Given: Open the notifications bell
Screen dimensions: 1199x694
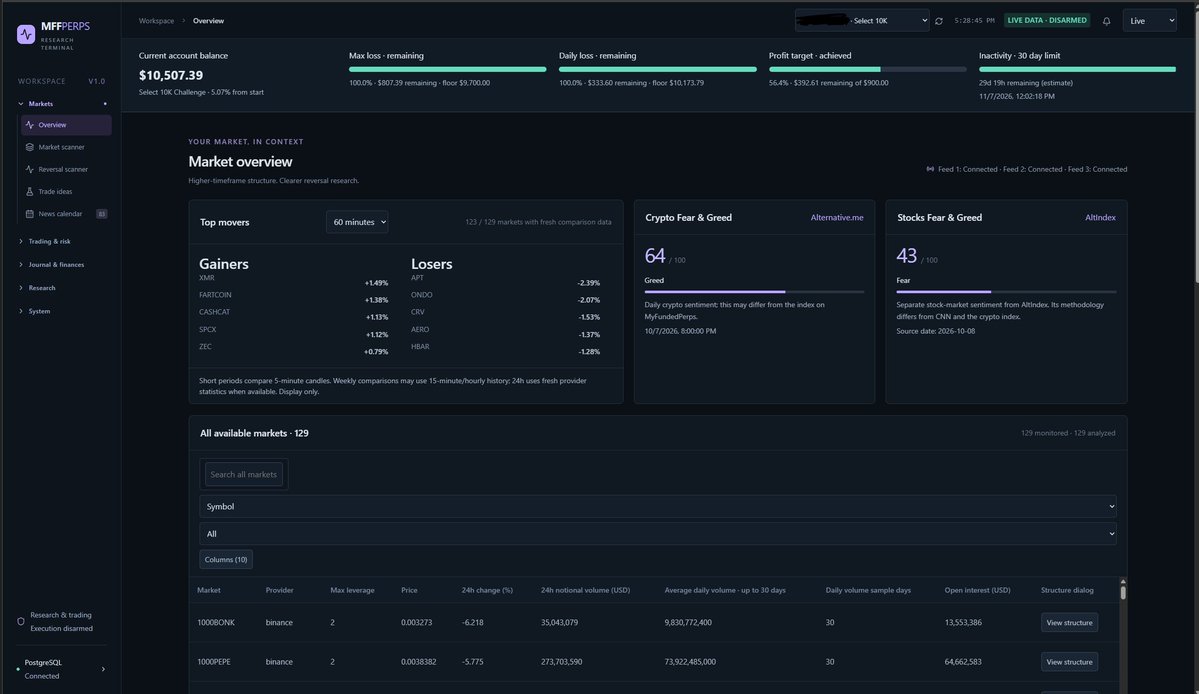Looking at the screenshot, I should pyautogui.click(x=1106, y=21).
